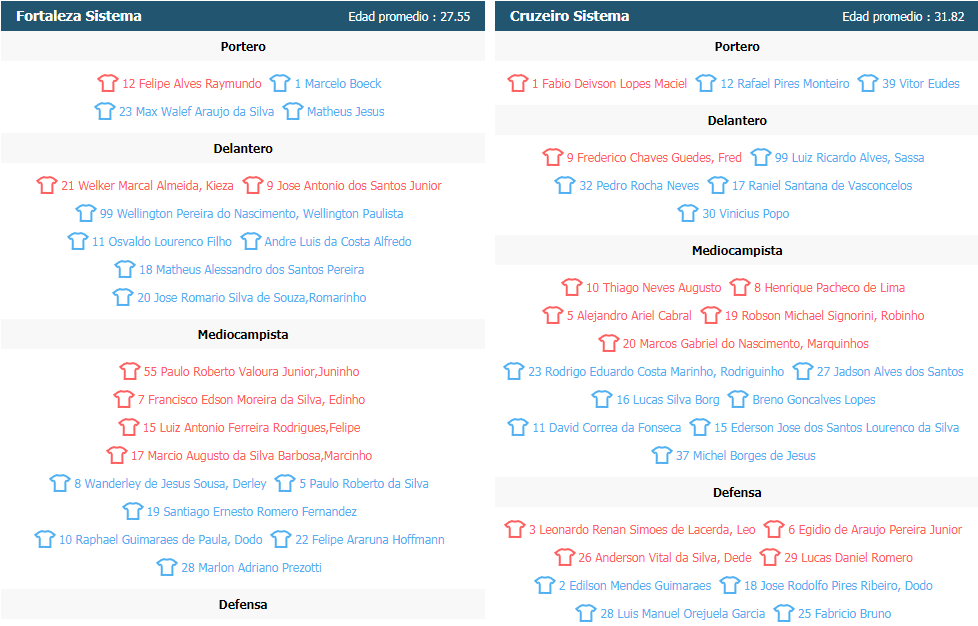978x626 pixels.
Task: Click blue jersey icon for Vinicius Popo
Action: [x=688, y=213]
